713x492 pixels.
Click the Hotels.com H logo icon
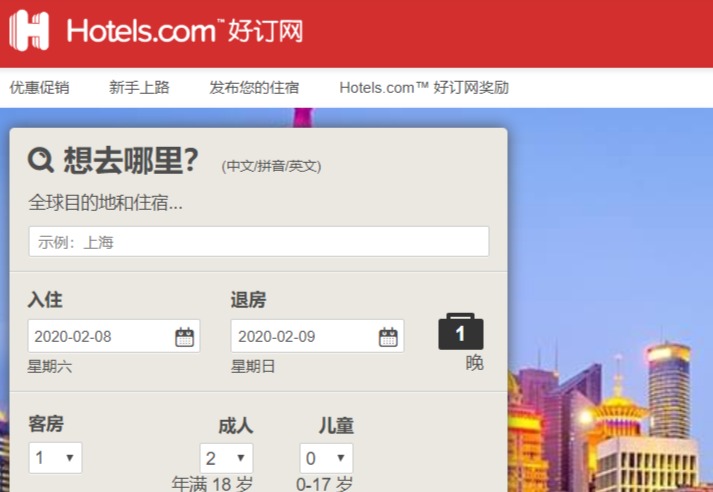pyautogui.click(x=29, y=30)
